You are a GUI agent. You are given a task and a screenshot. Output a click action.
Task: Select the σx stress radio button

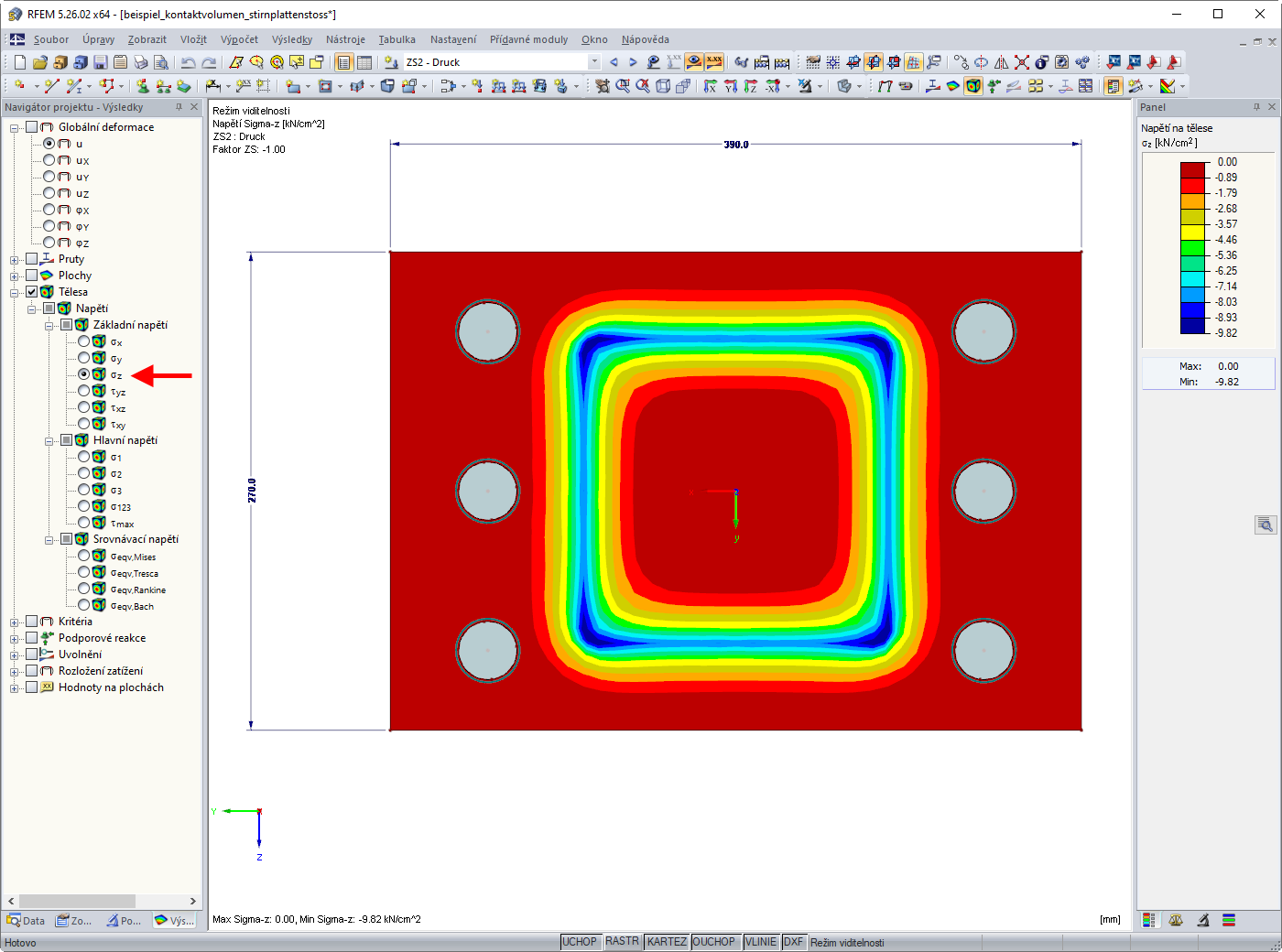[84, 341]
